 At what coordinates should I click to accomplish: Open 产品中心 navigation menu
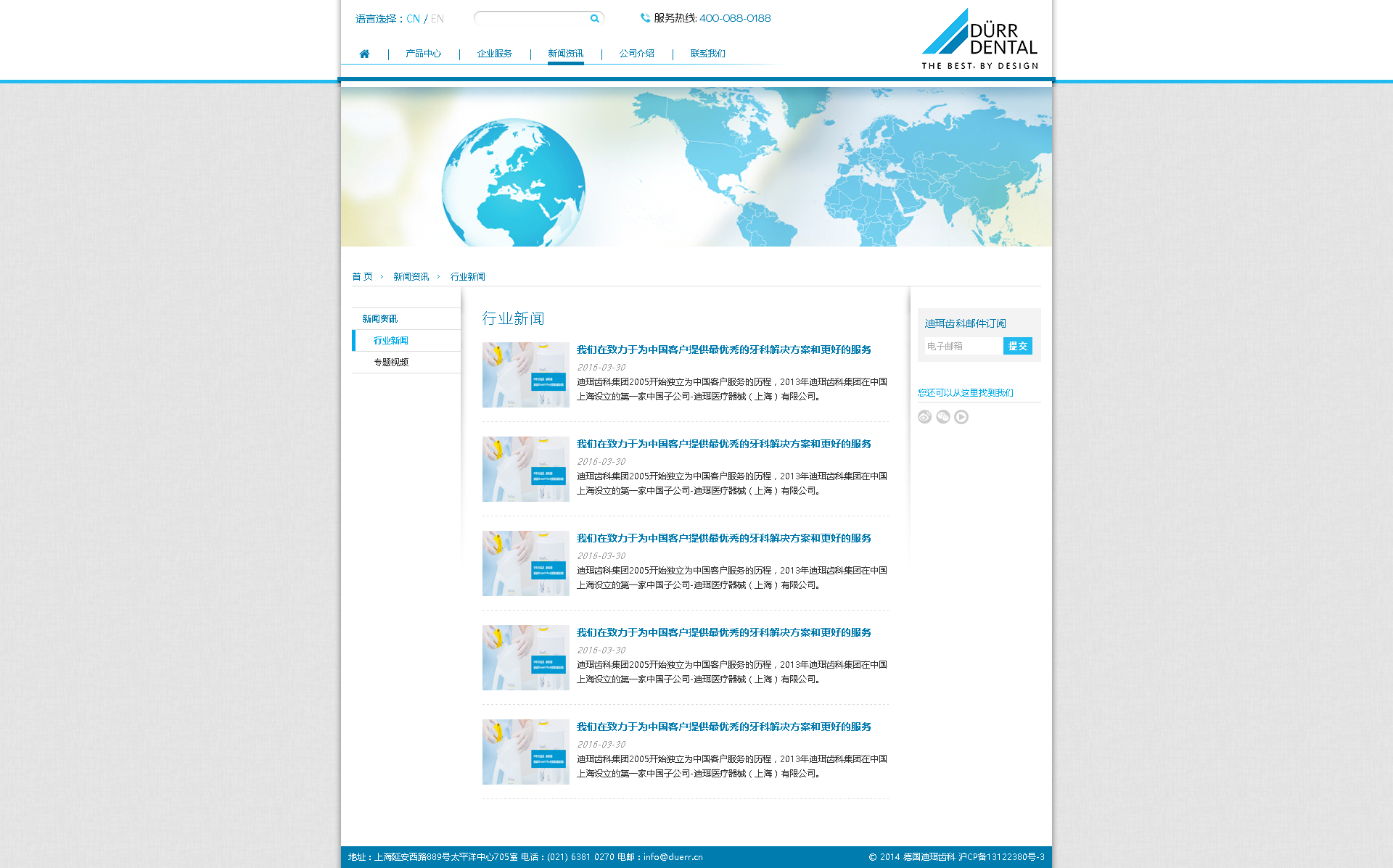pos(423,54)
